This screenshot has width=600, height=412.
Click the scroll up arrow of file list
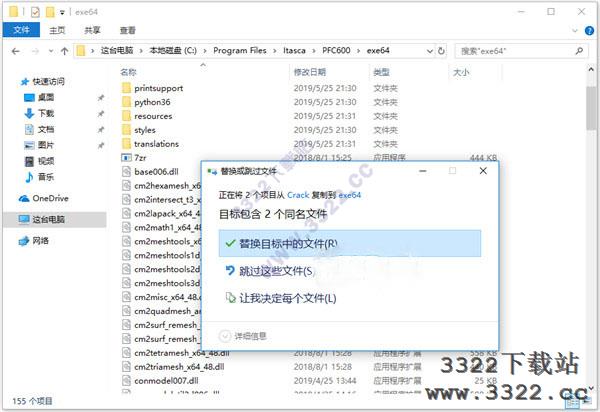coord(591,70)
